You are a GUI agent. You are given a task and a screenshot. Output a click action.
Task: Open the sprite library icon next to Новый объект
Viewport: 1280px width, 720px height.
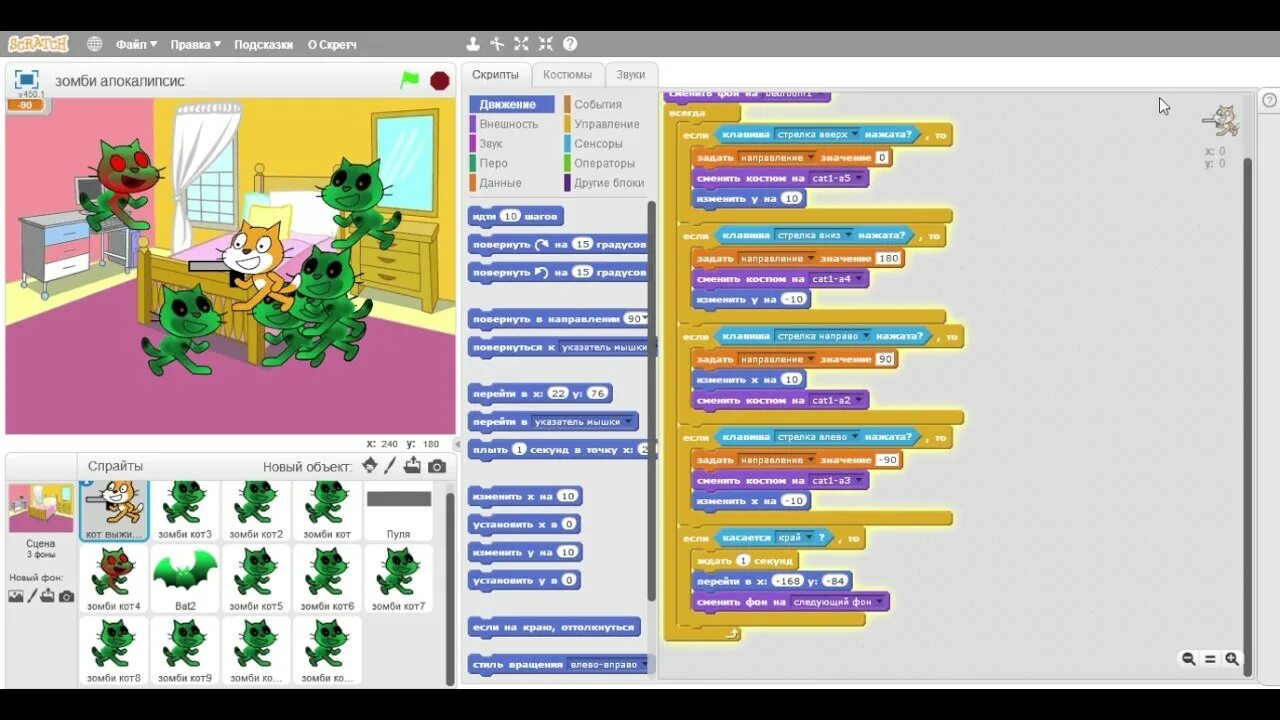370,465
